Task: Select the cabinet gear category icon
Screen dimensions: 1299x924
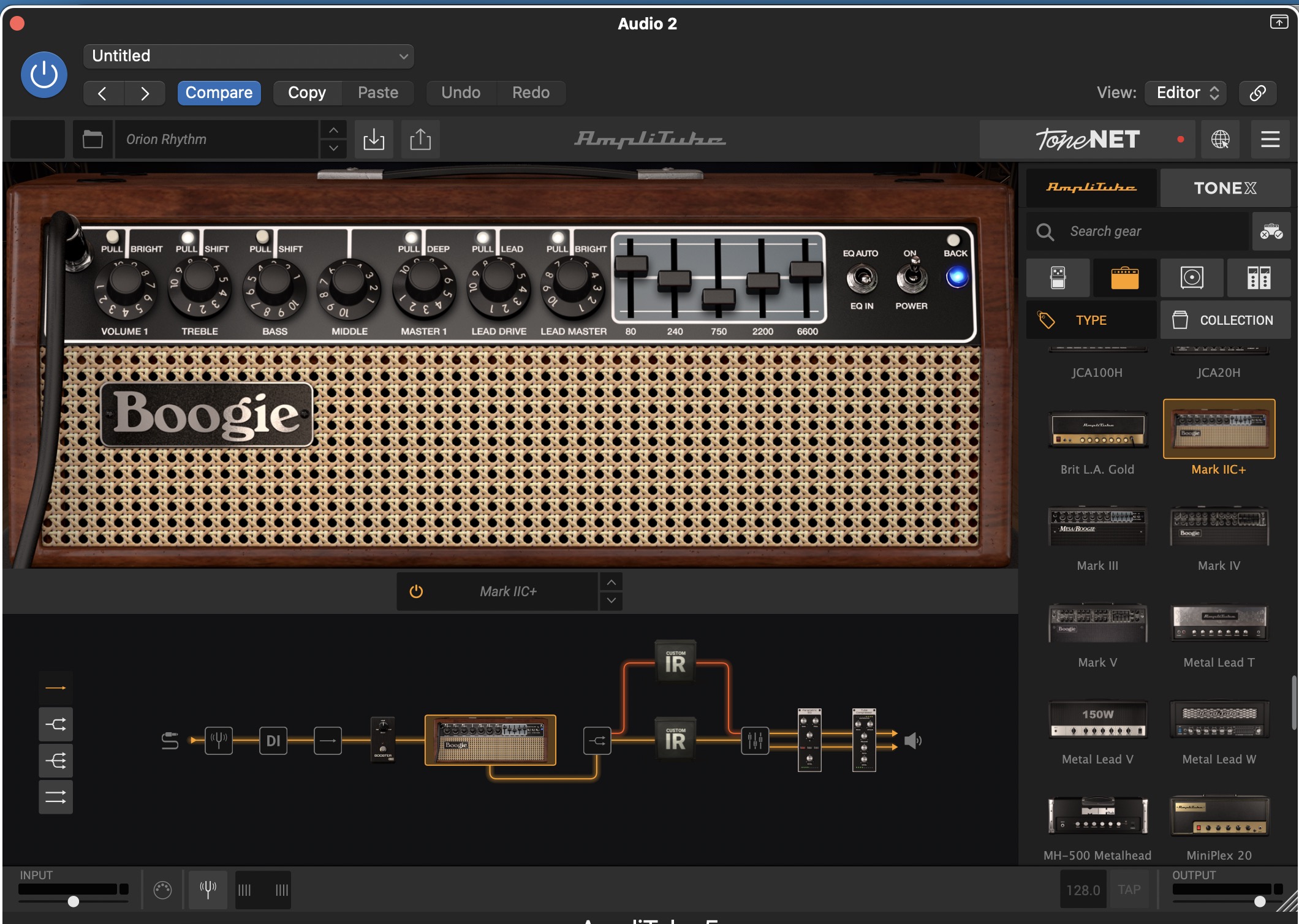Action: [x=1192, y=278]
